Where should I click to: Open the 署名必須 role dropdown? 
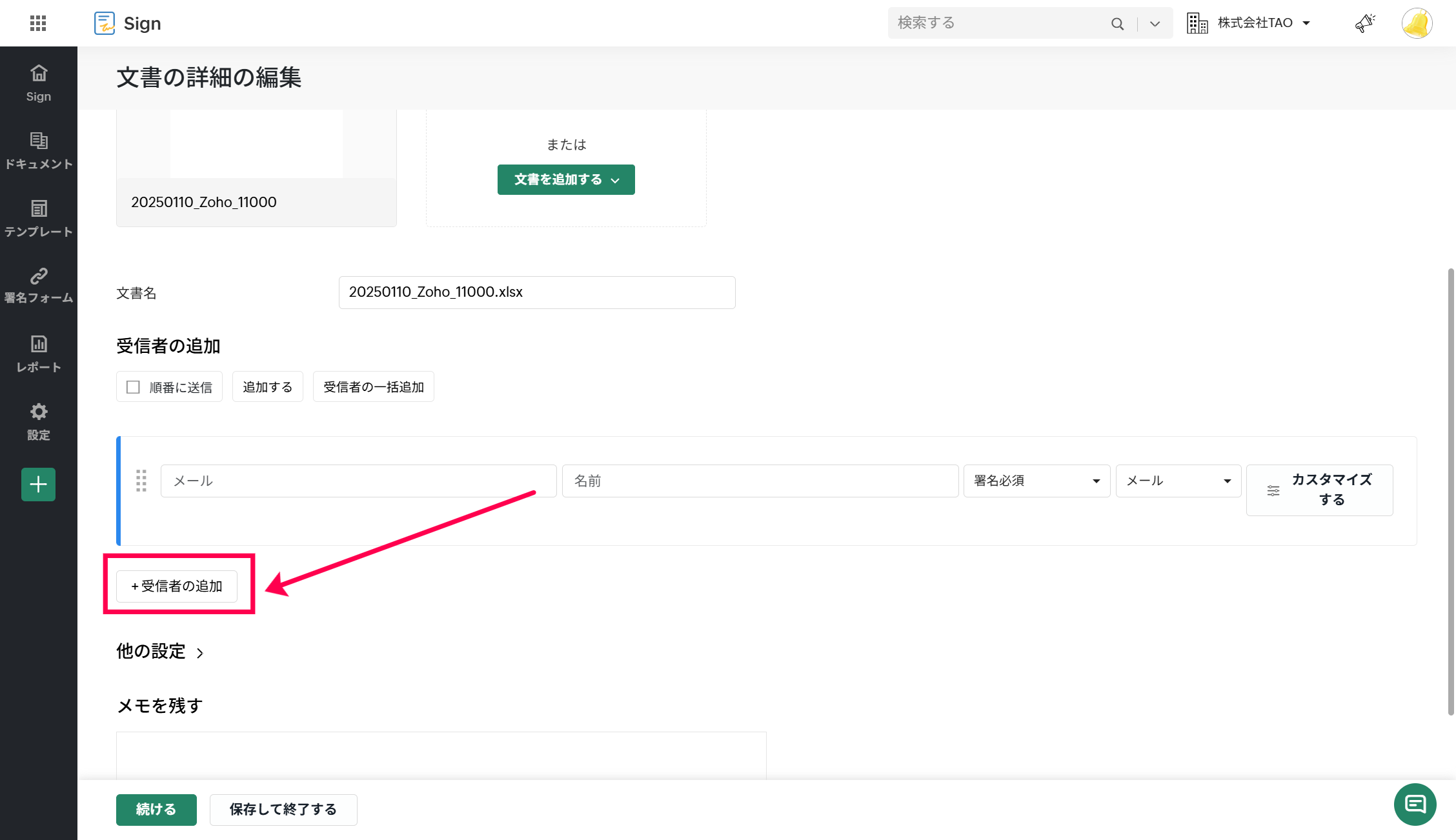1036,481
